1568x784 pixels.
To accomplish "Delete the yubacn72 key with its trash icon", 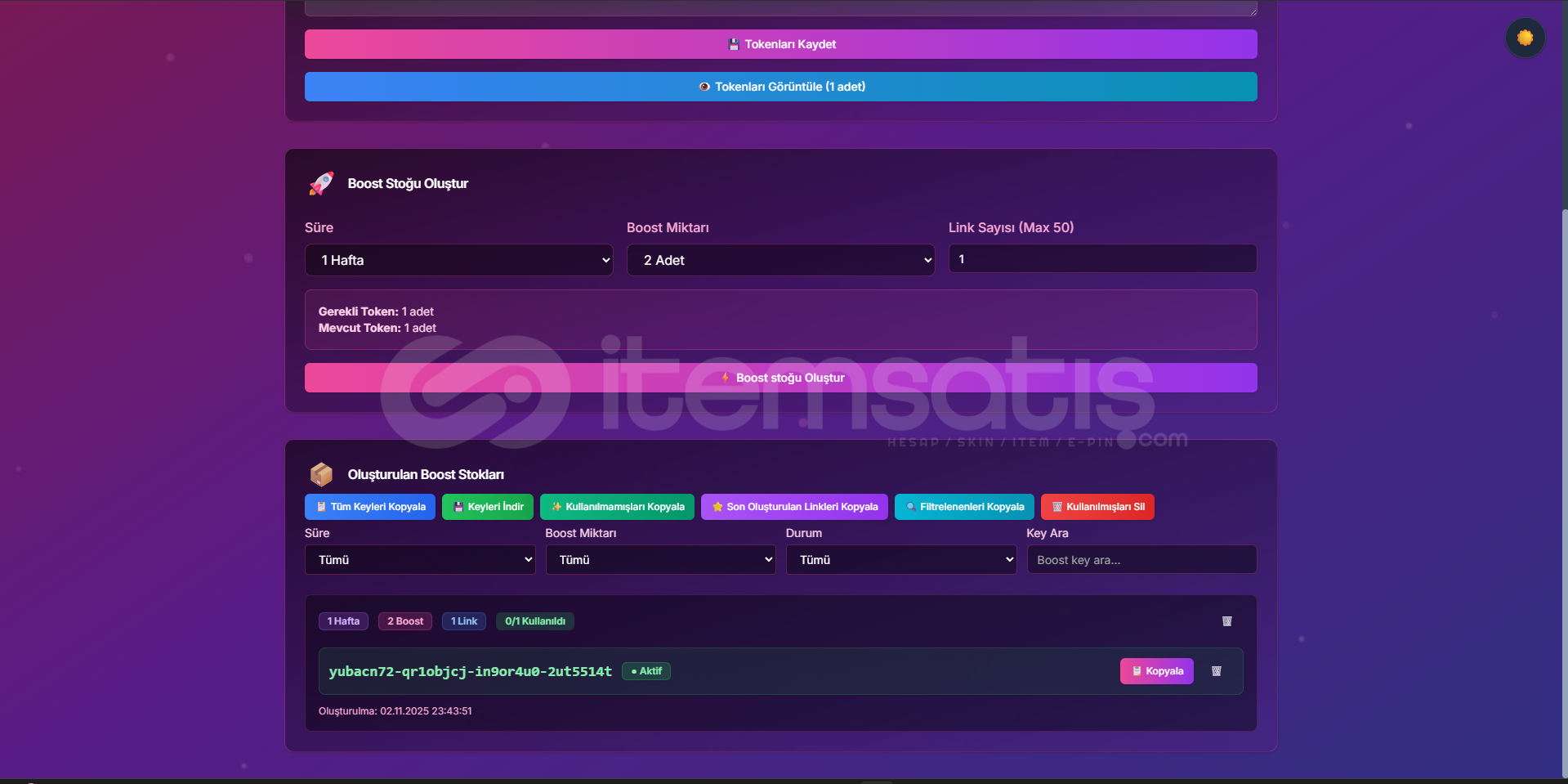I will tap(1216, 671).
